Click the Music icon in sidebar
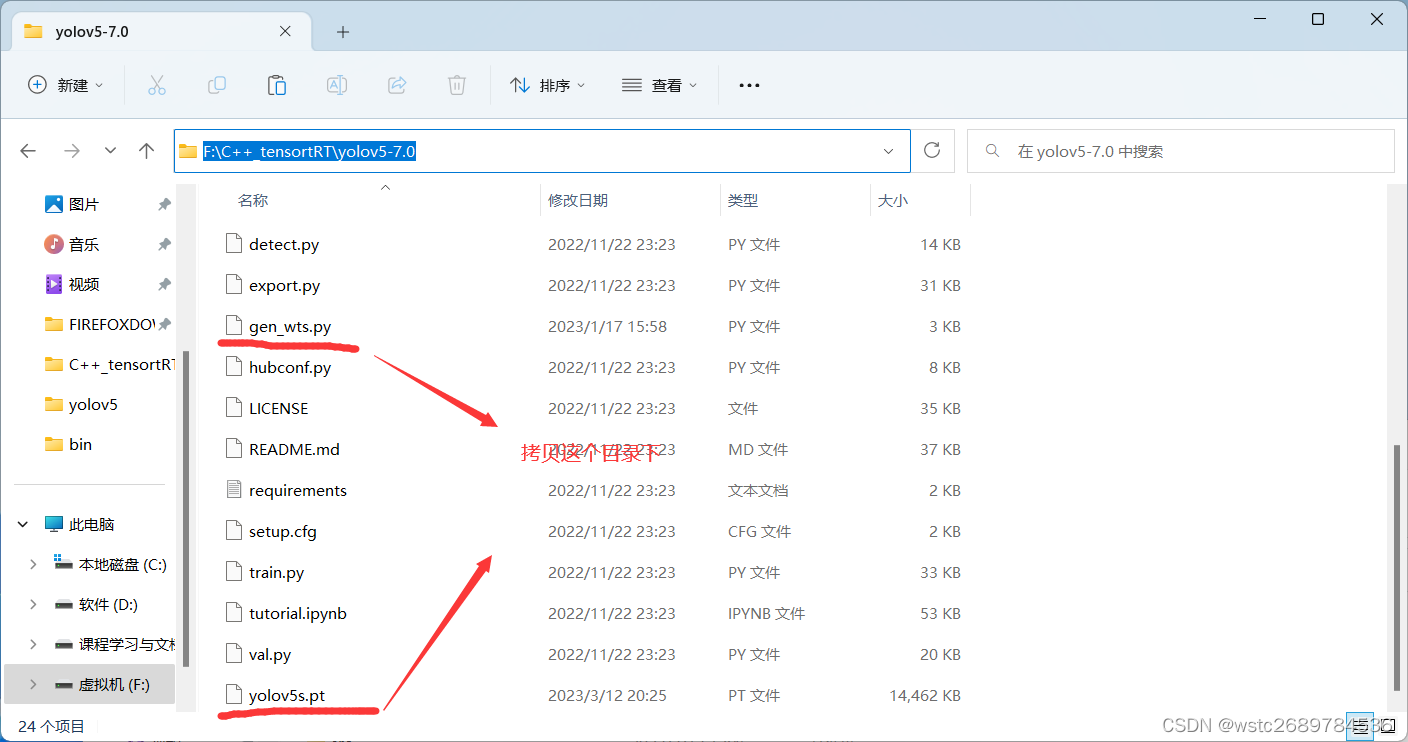The image size is (1408, 742). (54, 244)
